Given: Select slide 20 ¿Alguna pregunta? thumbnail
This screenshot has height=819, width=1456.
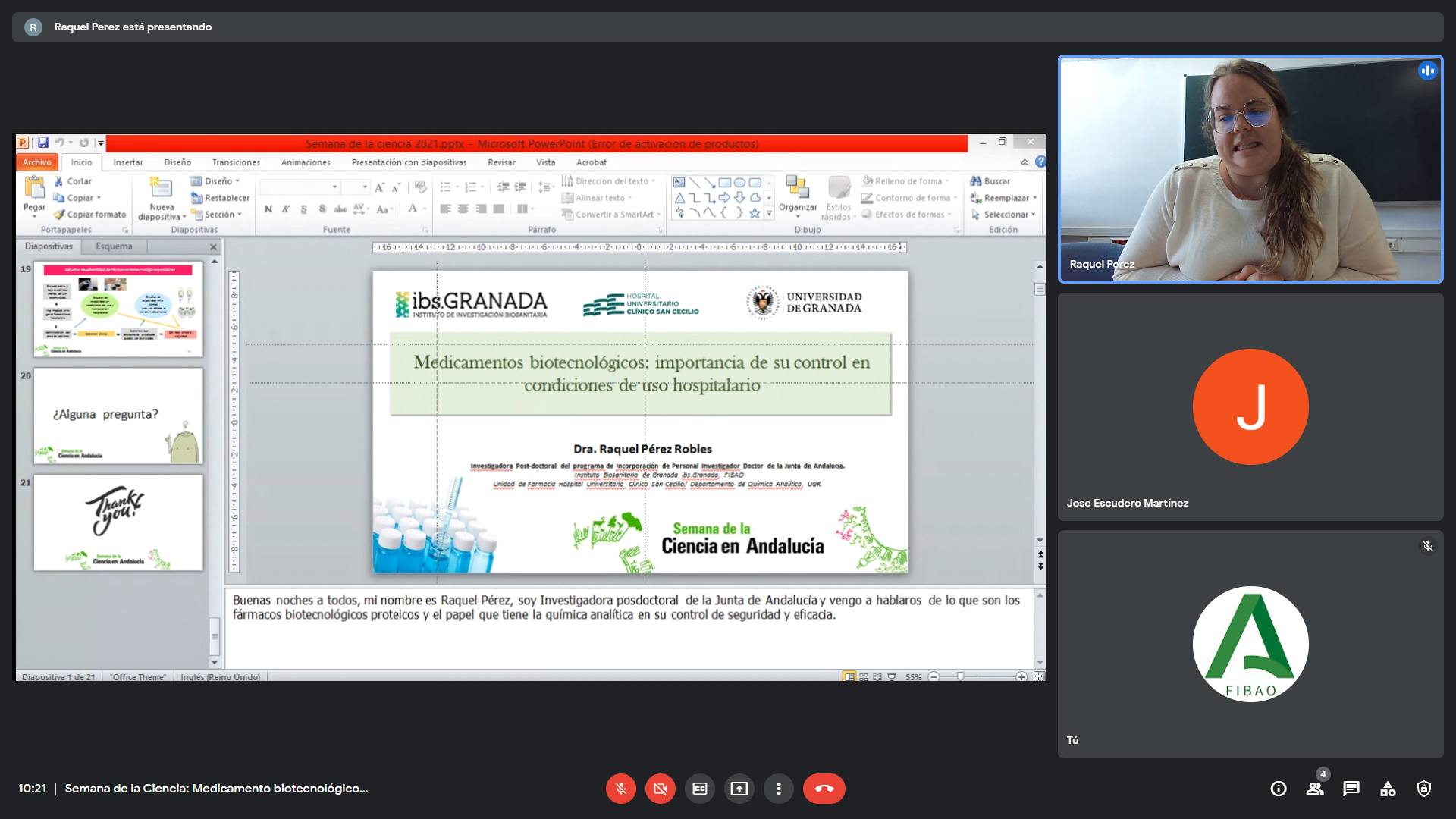Looking at the screenshot, I should [118, 416].
